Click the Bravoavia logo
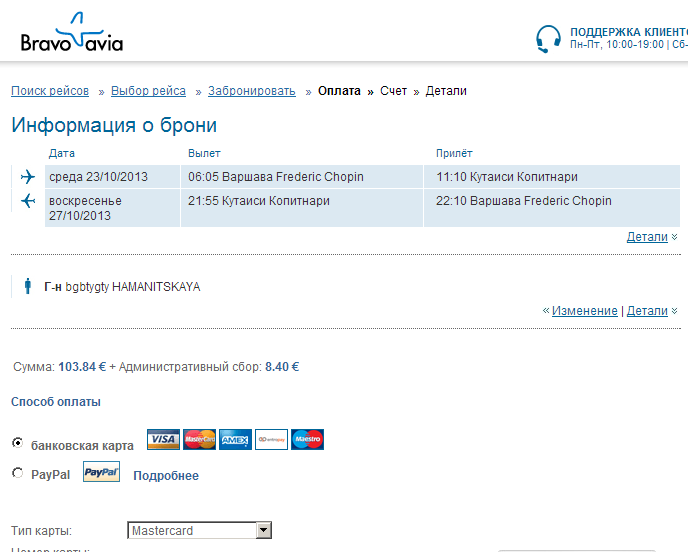The width and height of the screenshot is (688, 552). [x=72, y=32]
